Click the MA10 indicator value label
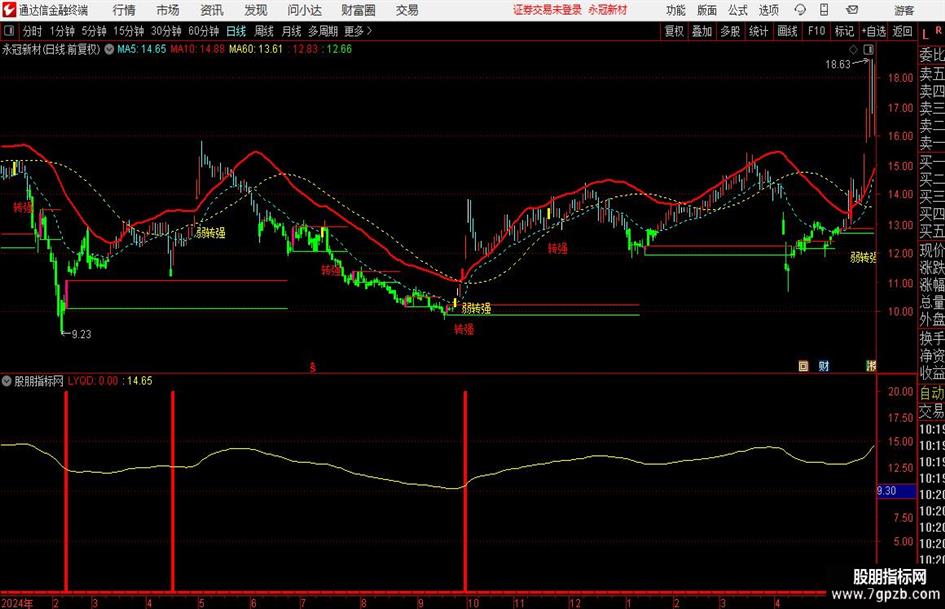 coord(197,49)
